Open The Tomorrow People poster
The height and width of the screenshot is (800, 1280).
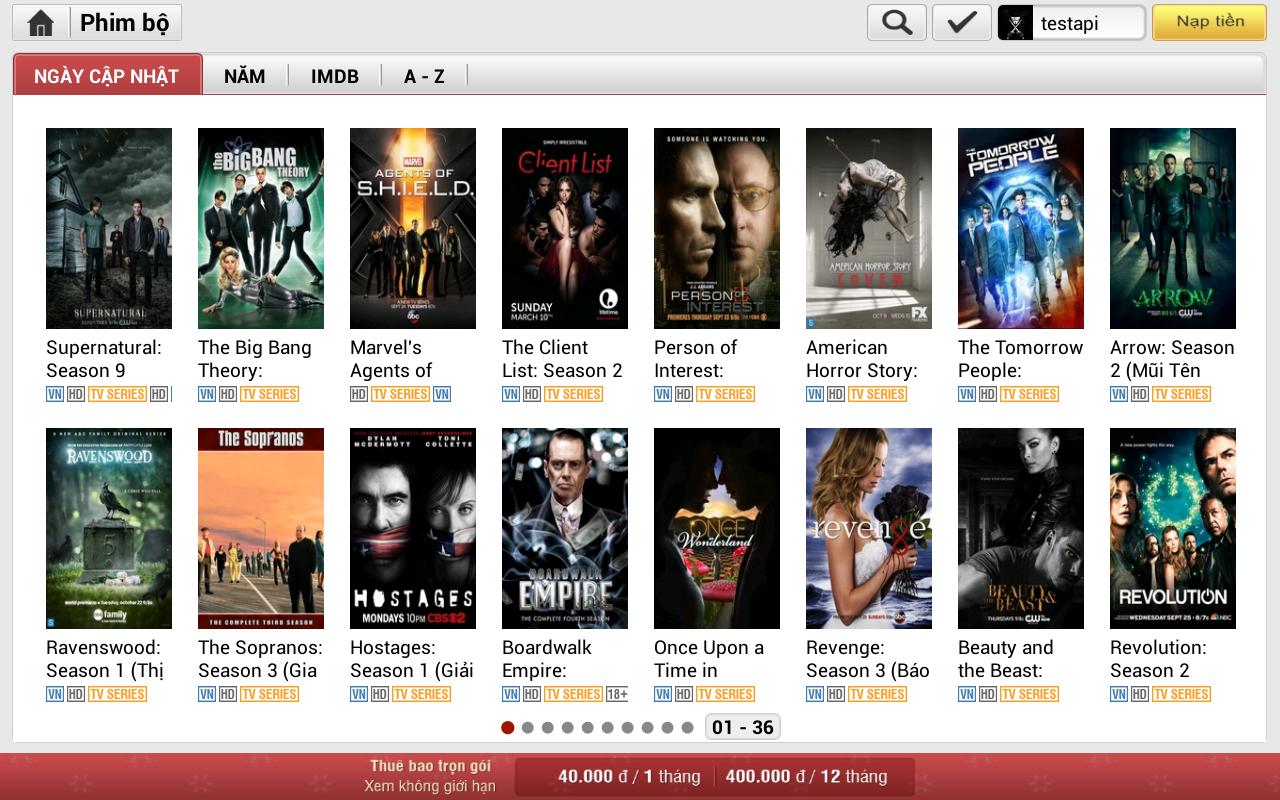click(1021, 228)
